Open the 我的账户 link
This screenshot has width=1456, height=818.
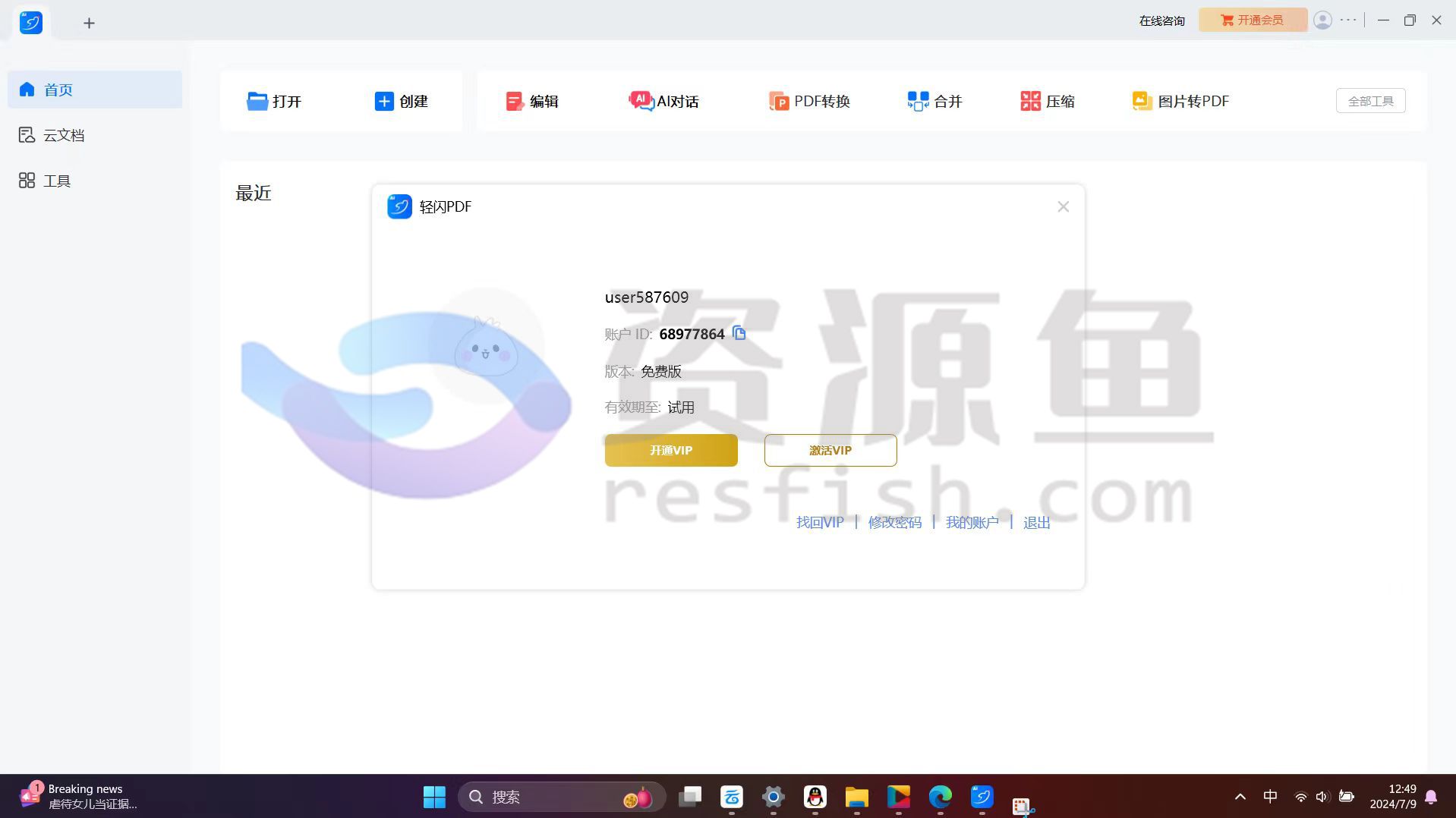coord(972,522)
